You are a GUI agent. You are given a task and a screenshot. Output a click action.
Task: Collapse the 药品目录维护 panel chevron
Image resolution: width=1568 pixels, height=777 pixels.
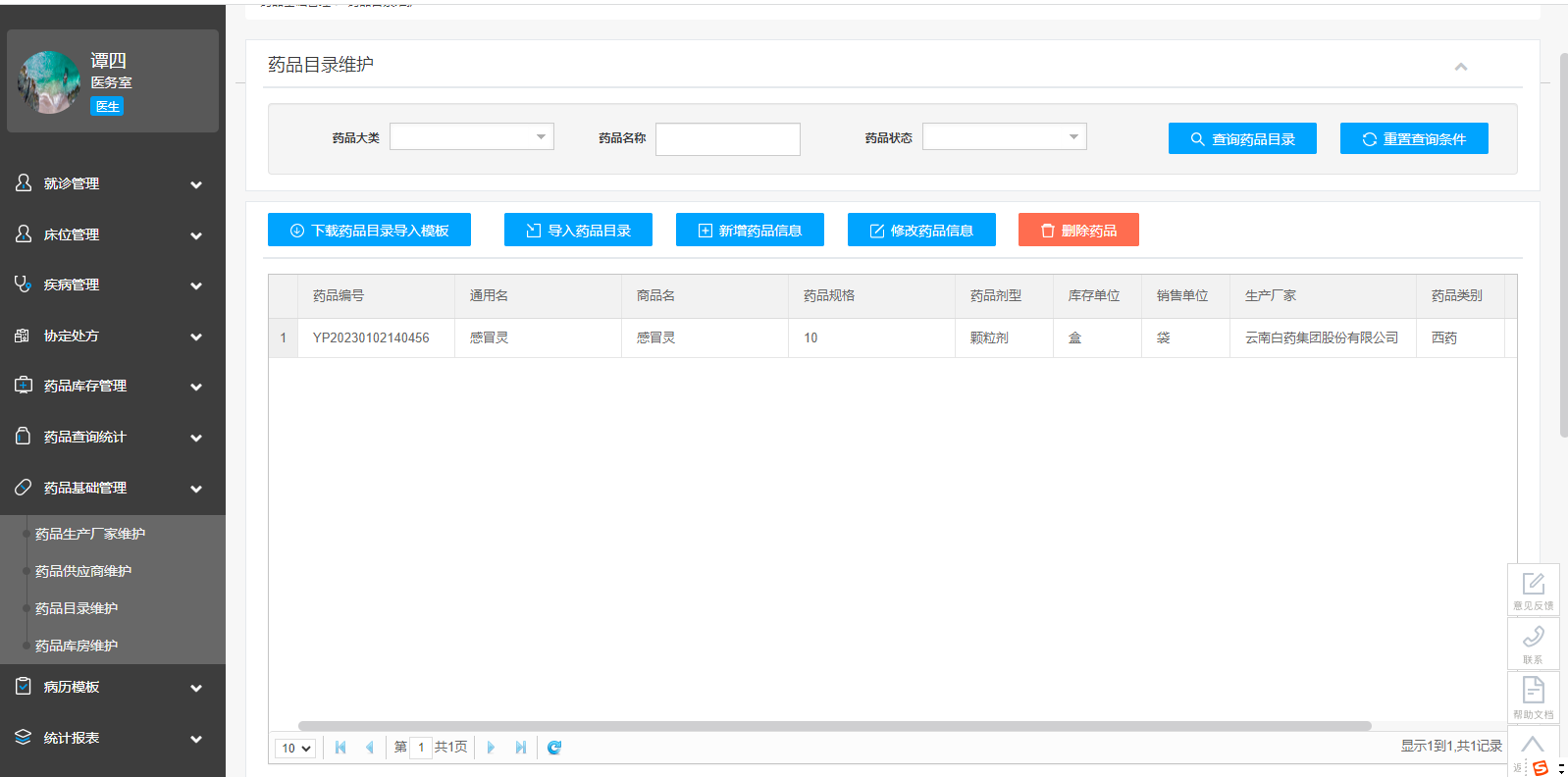pyautogui.click(x=1461, y=67)
